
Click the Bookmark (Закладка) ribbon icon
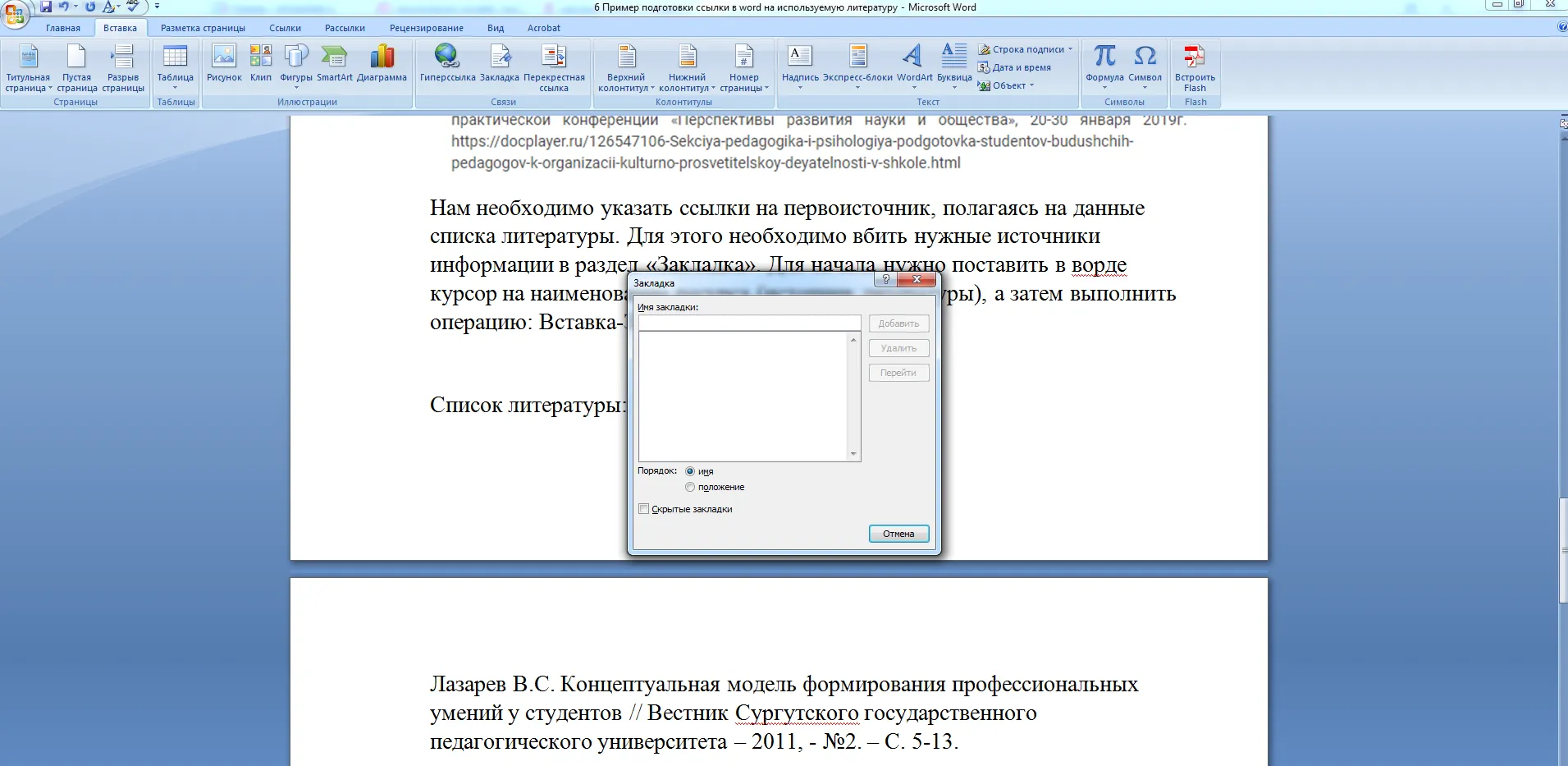500,64
